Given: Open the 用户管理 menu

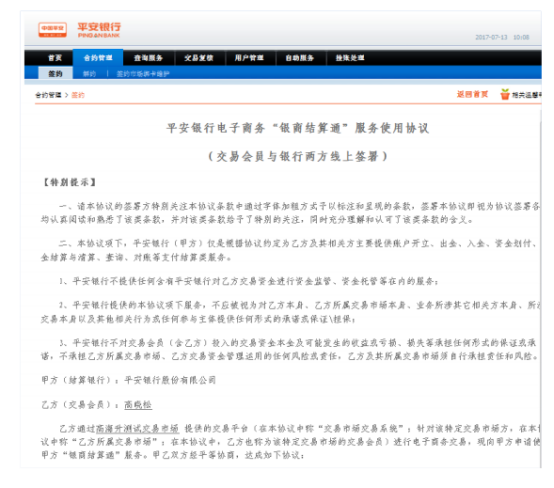Looking at the screenshot, I should [249, 58].
